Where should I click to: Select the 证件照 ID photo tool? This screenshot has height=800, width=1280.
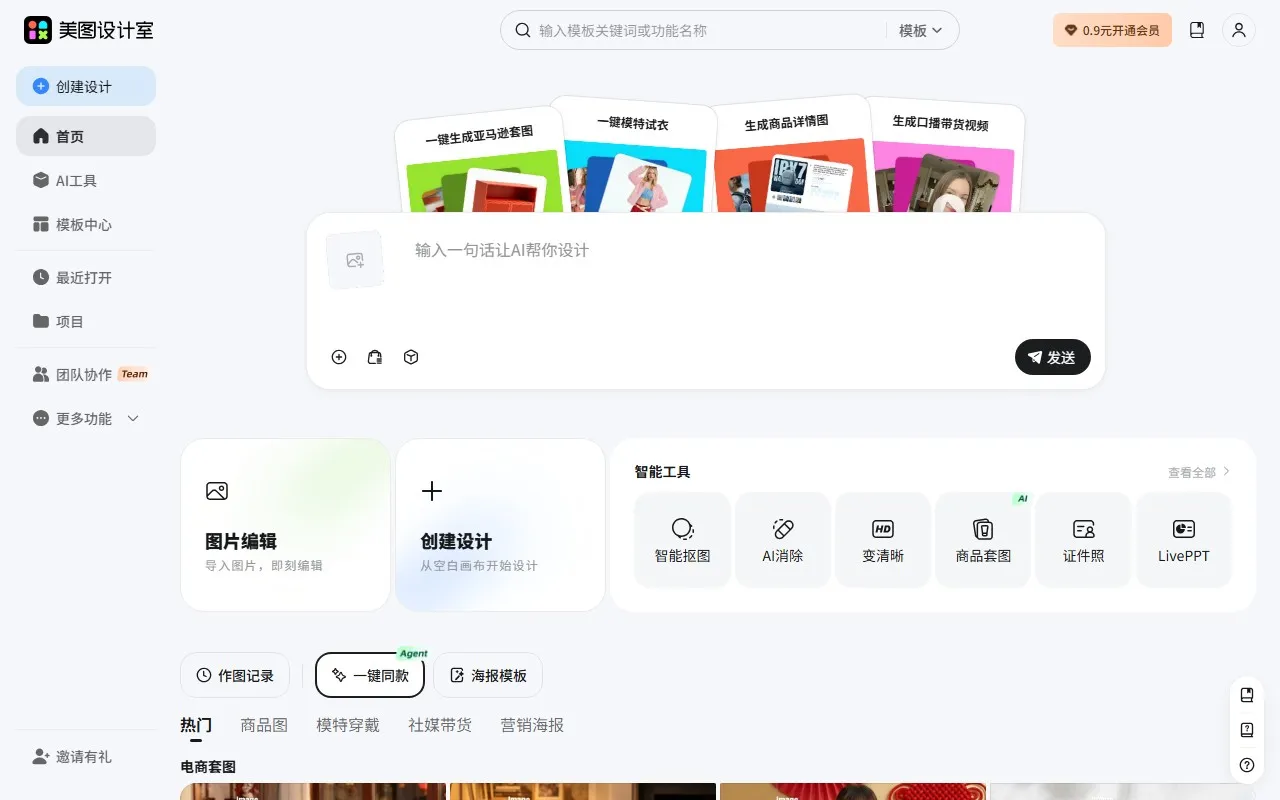1082,538
